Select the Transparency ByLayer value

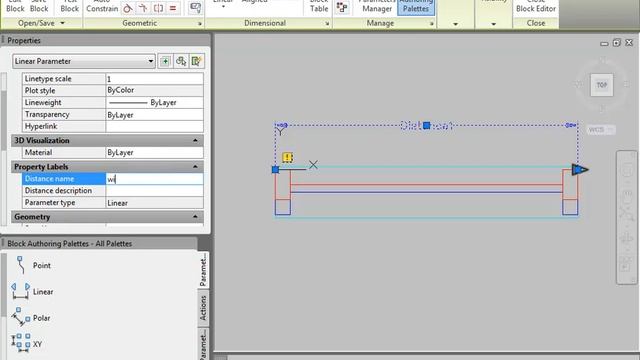[154, 115]
